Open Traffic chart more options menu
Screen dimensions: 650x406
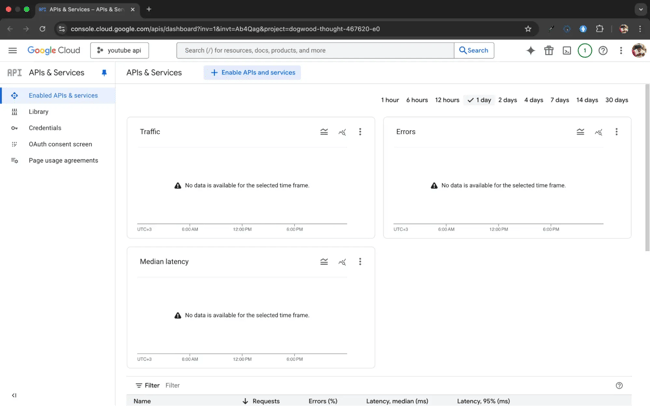(x=360, y=132)
